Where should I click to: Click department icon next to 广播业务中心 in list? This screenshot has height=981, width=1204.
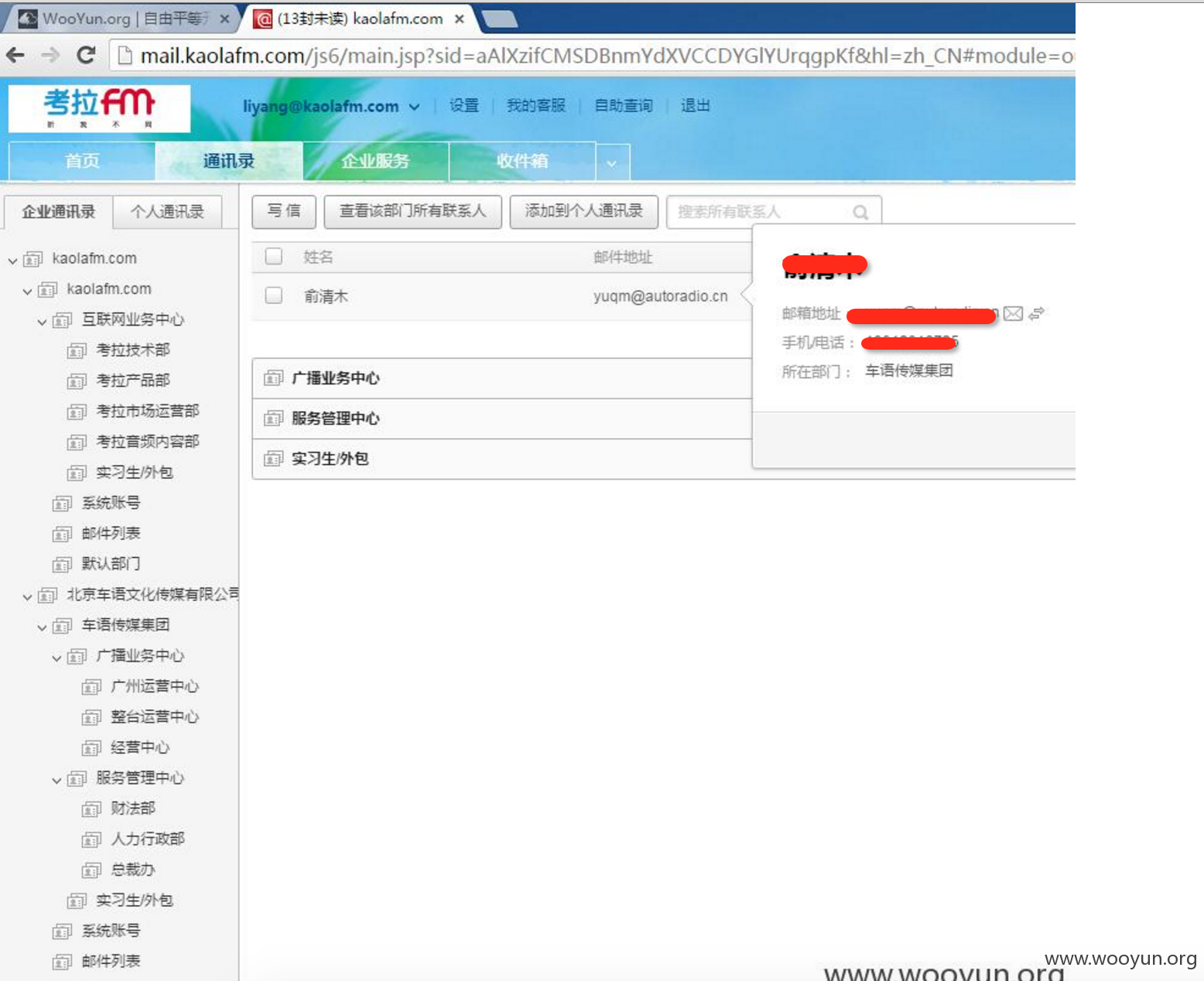(273, 378)
